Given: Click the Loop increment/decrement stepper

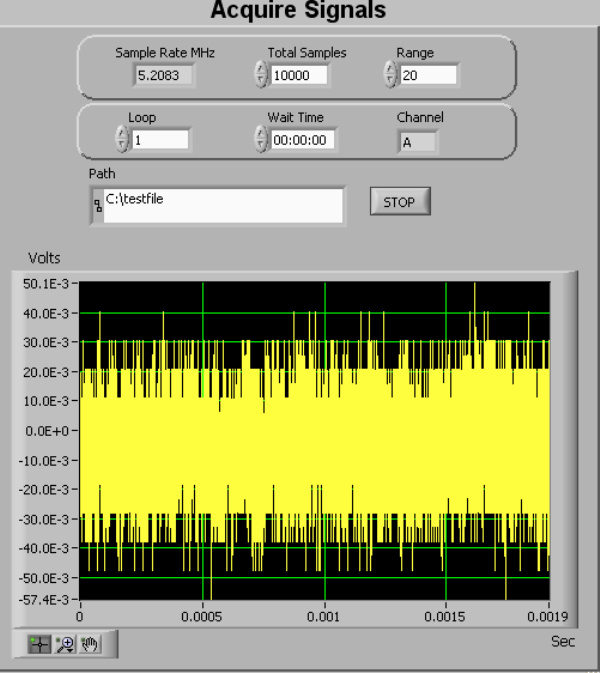Looking at the screenshot, I should [x=122, y=139].
